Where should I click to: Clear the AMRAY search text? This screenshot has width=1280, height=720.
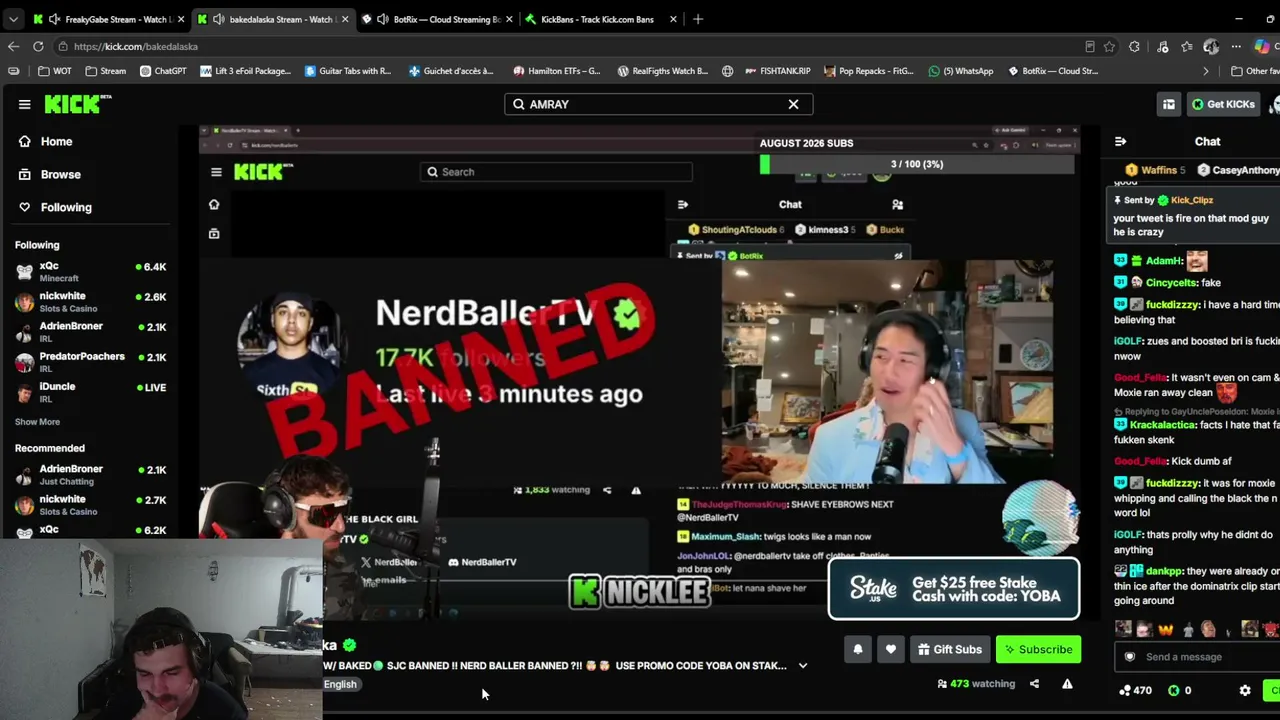point(793,104)
